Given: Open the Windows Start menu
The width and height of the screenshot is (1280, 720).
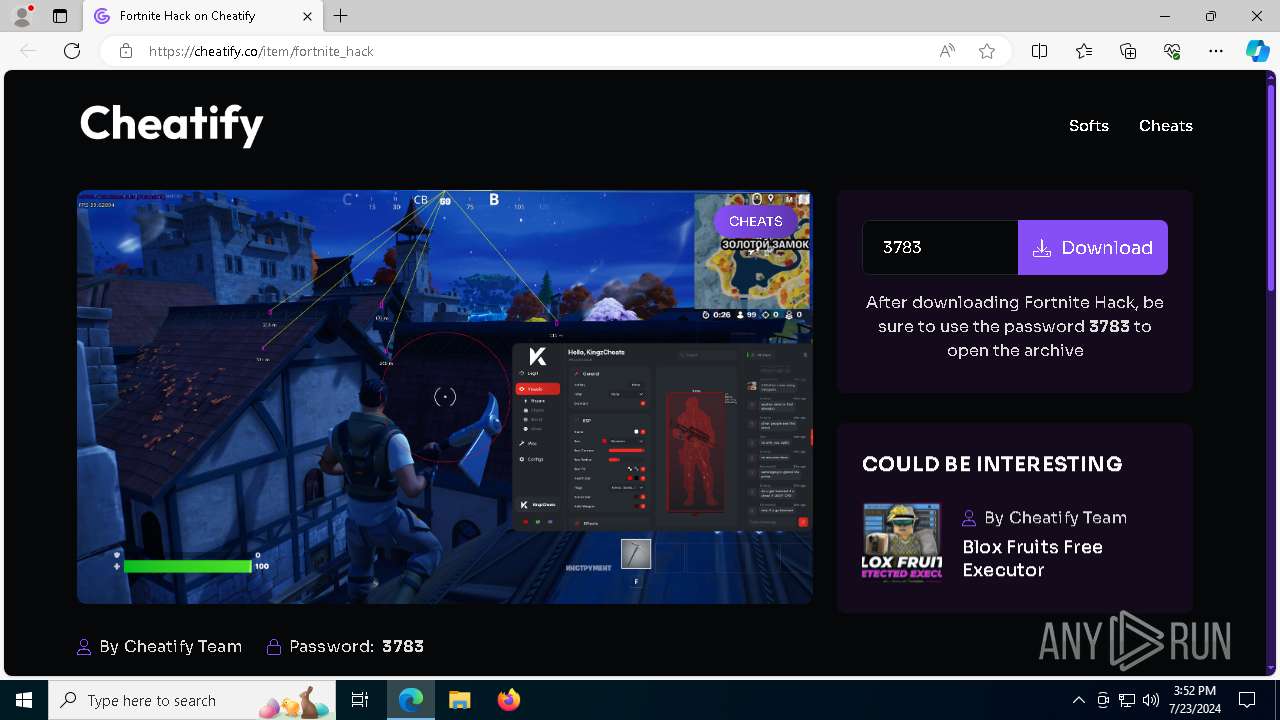Looking at the screenshot, I should coord(24,700).
